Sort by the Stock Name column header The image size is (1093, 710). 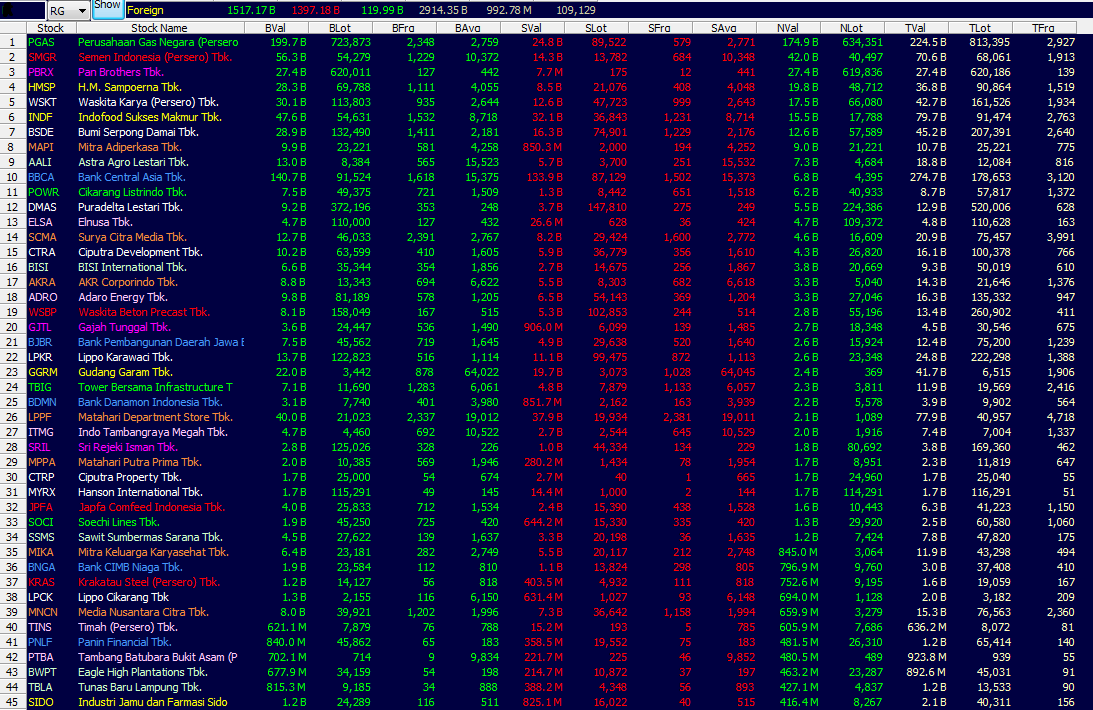pos(160,28)
